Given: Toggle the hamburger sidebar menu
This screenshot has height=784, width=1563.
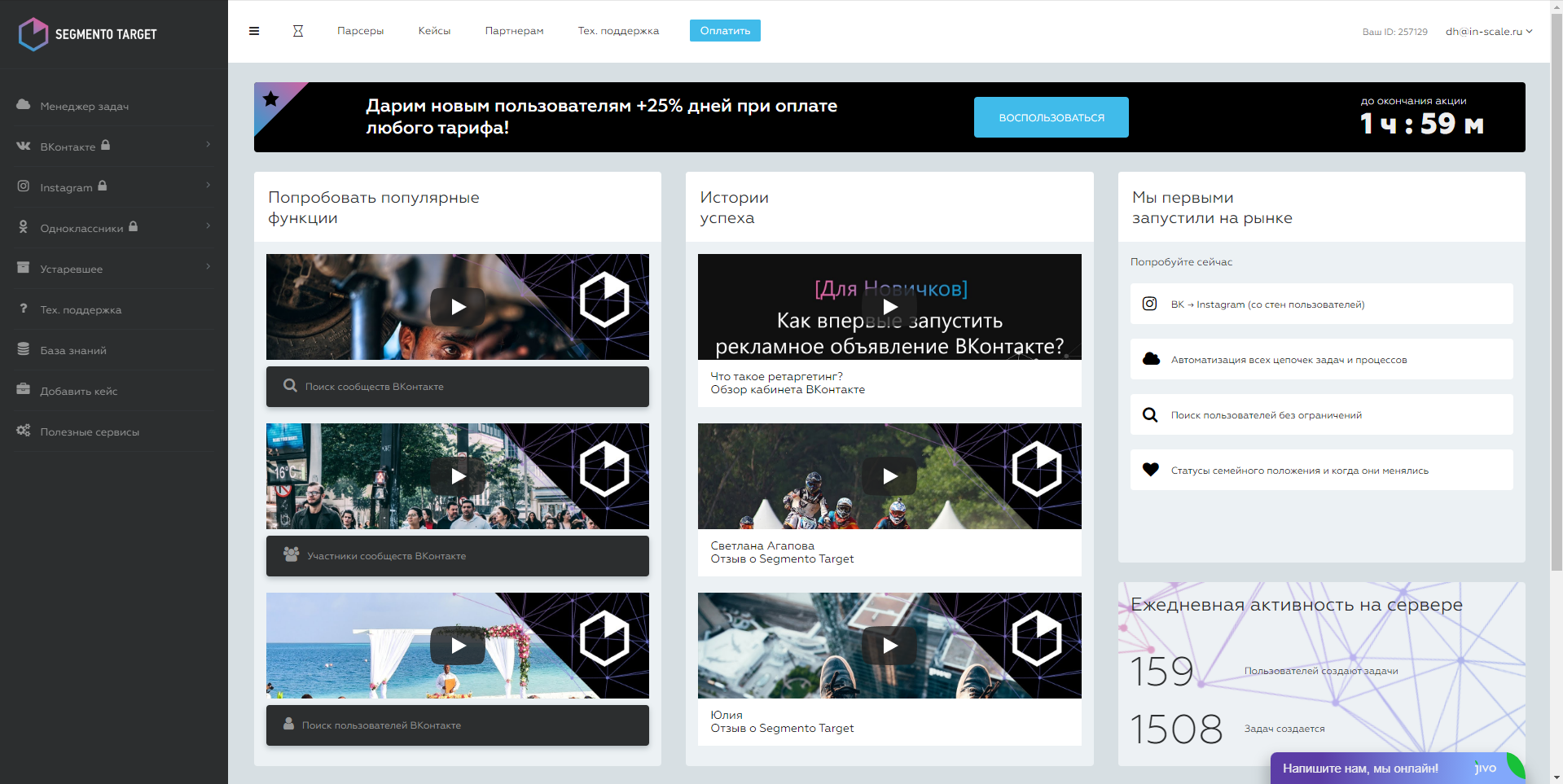Looking at the screenshot, I should point(254,31).
